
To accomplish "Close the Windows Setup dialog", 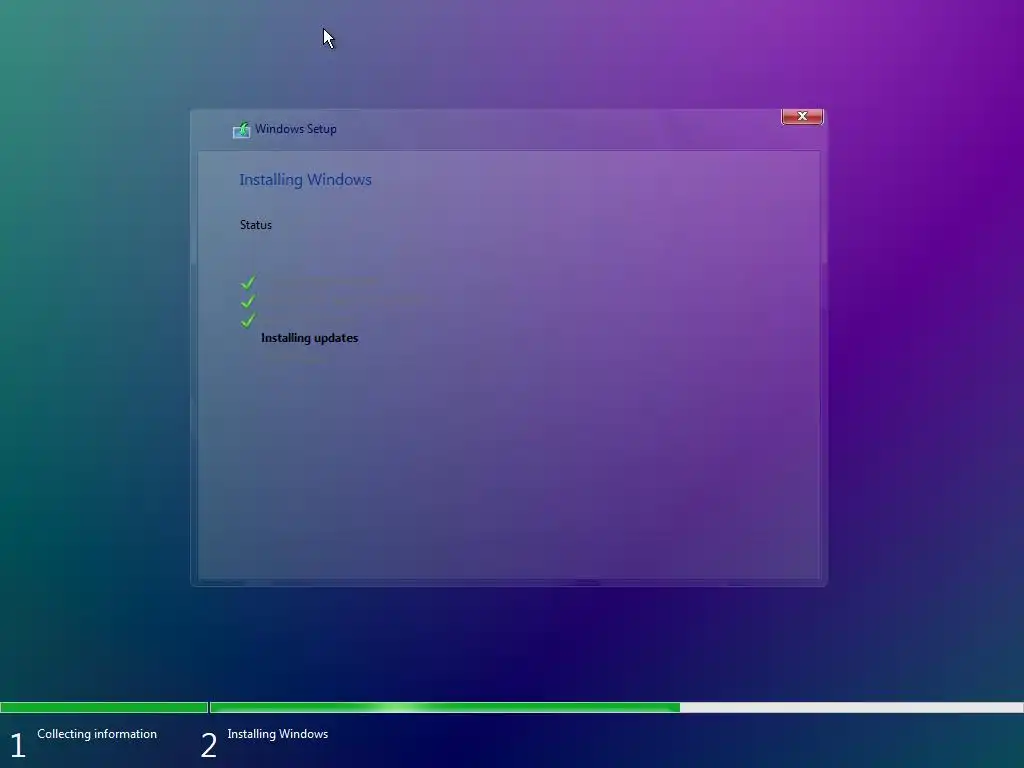I will [802, 116].
